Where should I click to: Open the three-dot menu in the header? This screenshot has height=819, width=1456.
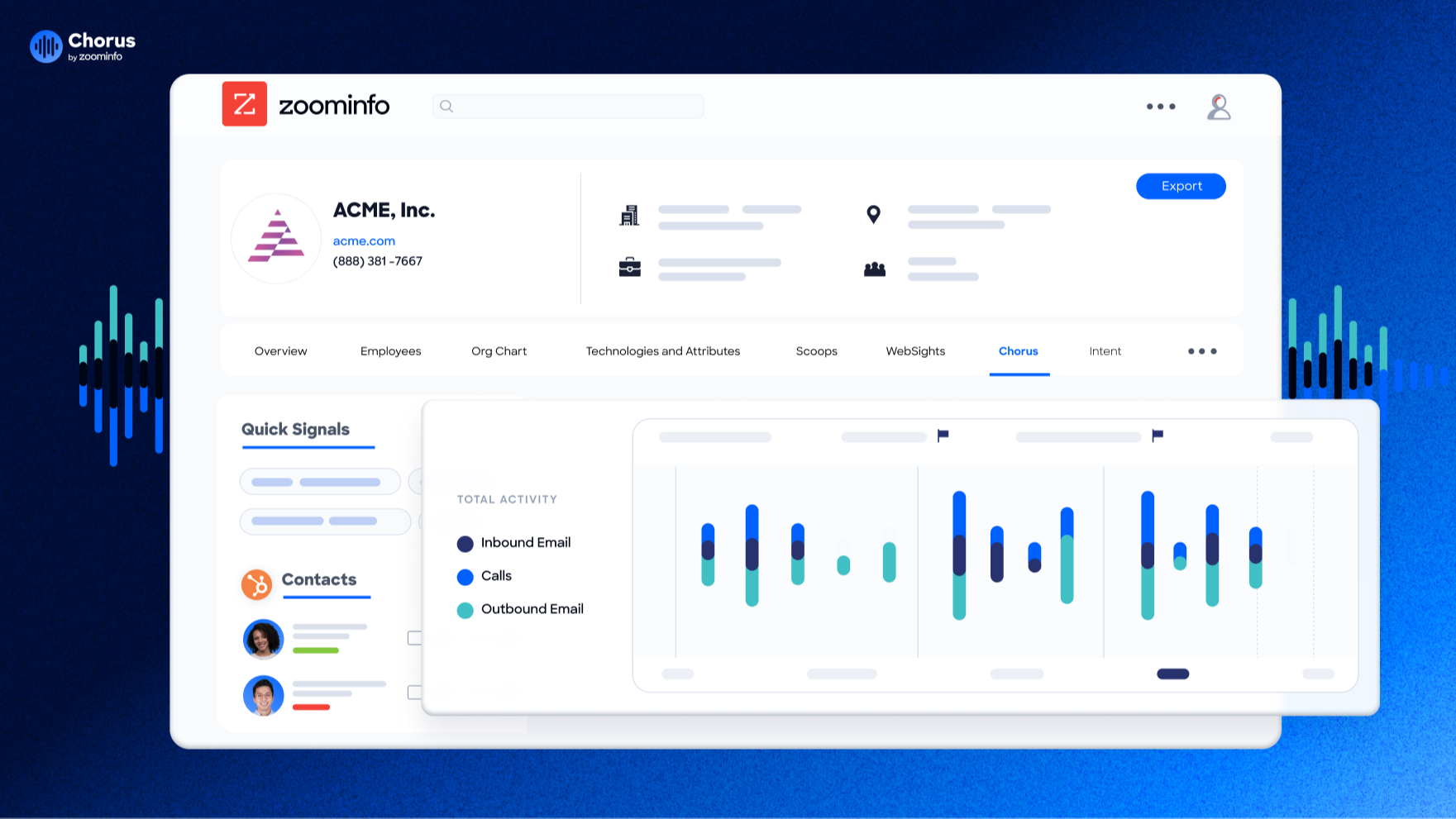1160,106
